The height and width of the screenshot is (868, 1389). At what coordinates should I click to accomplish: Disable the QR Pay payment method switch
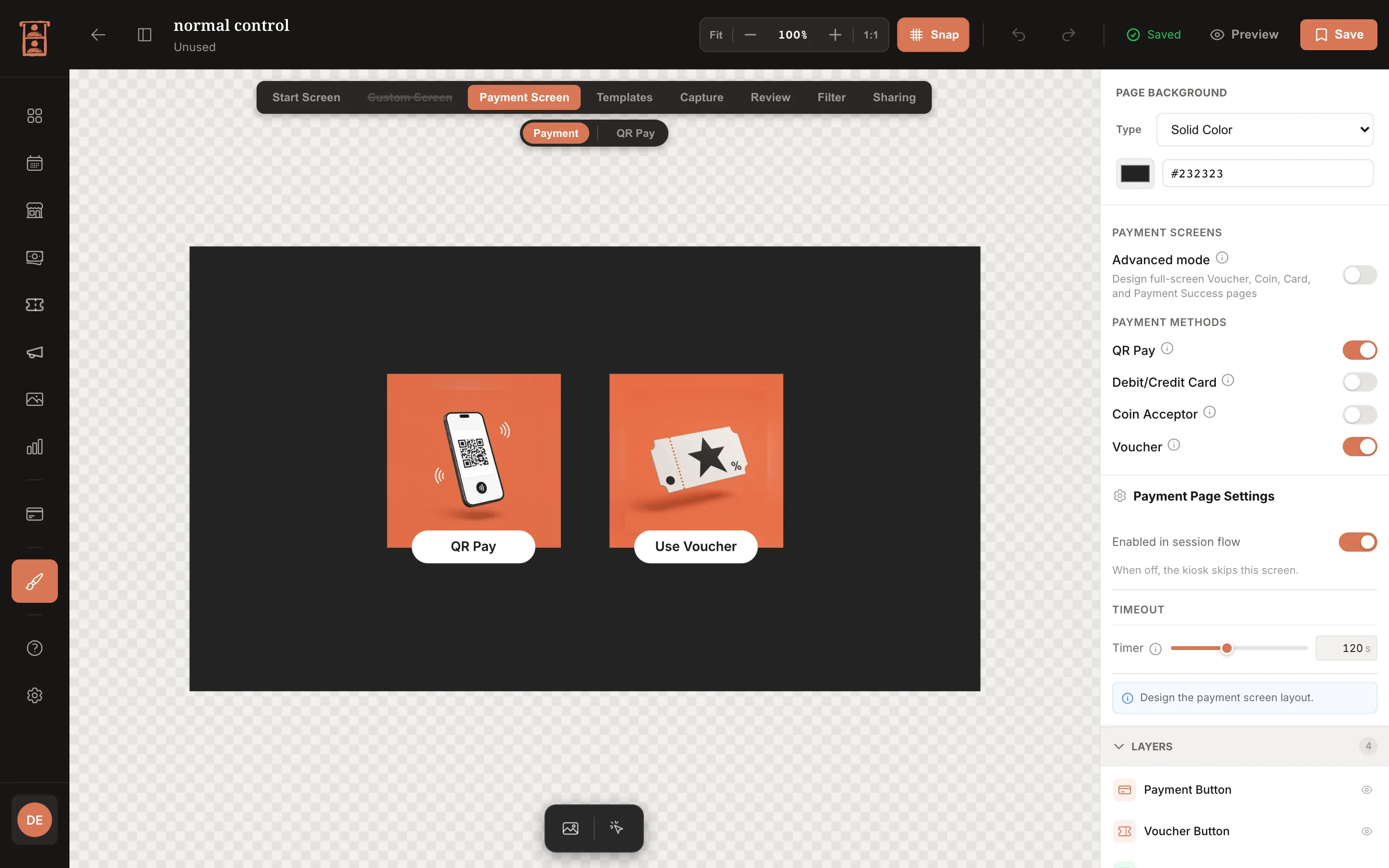point(1360,350)
